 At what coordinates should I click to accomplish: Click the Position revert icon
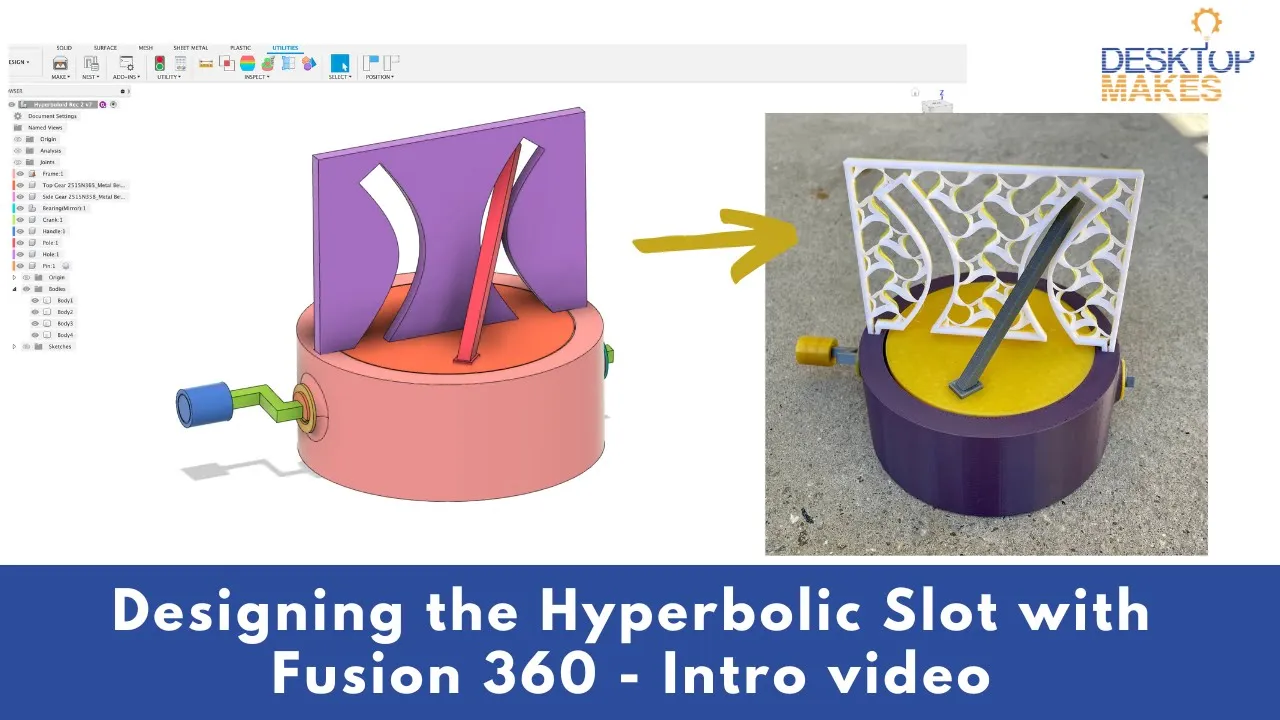coord(391,63)
